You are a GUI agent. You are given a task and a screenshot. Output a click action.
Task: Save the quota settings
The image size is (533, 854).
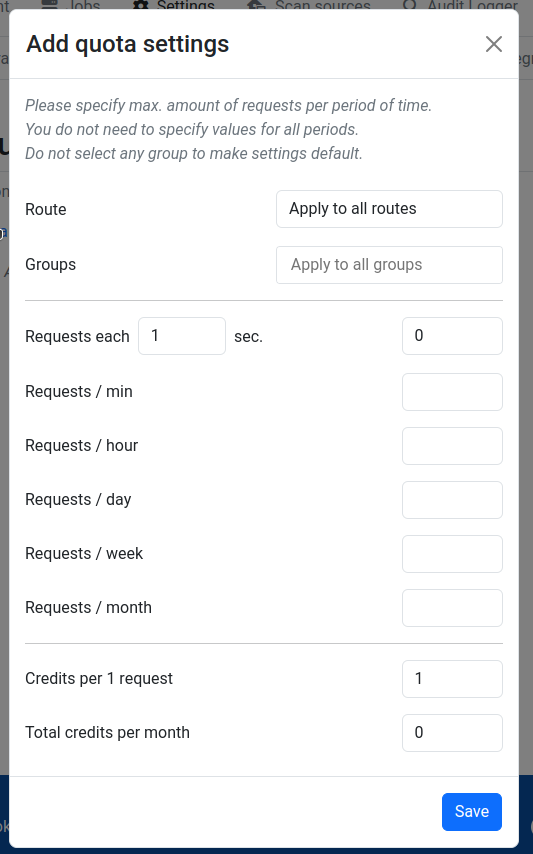471,812
